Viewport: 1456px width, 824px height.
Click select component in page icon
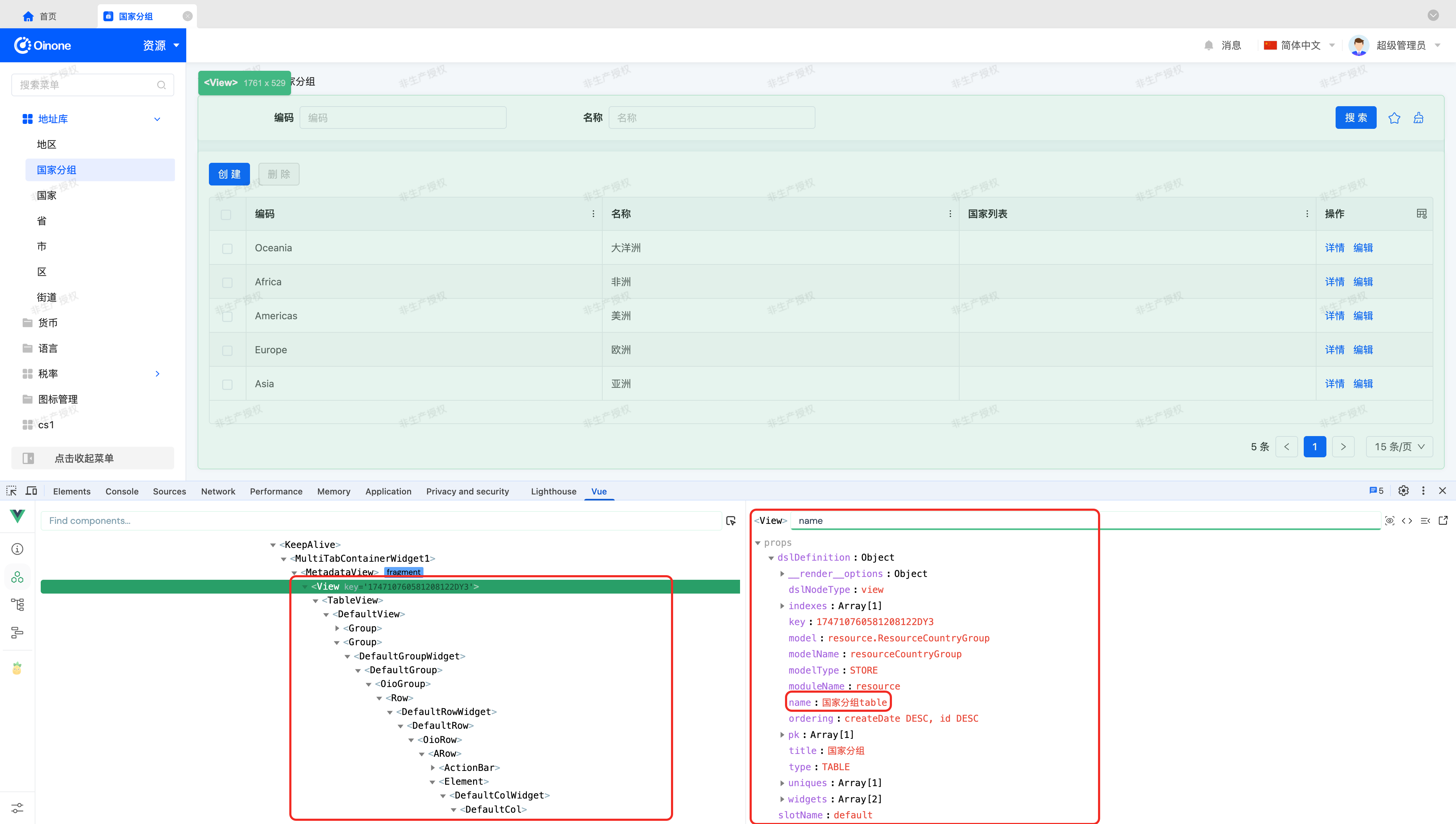click(x=730, y=521)
